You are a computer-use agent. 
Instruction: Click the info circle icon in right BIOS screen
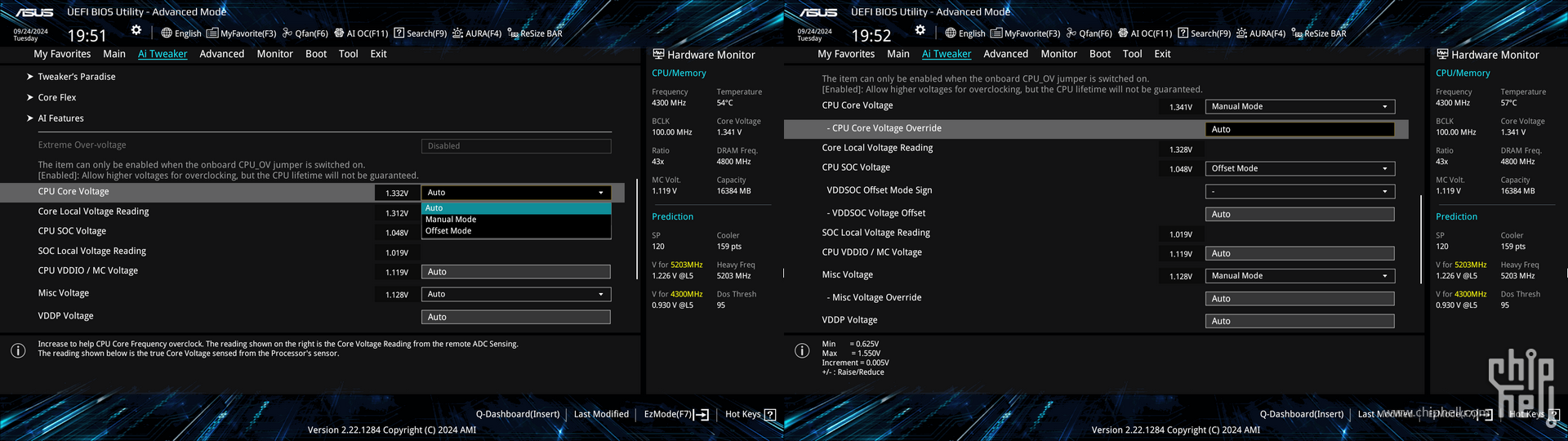point(802,350)
